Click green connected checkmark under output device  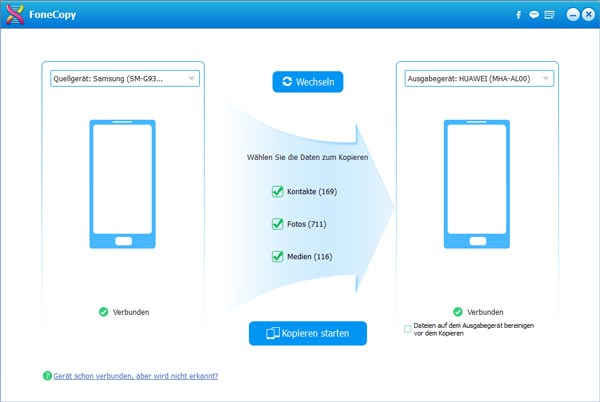point(458,312)
